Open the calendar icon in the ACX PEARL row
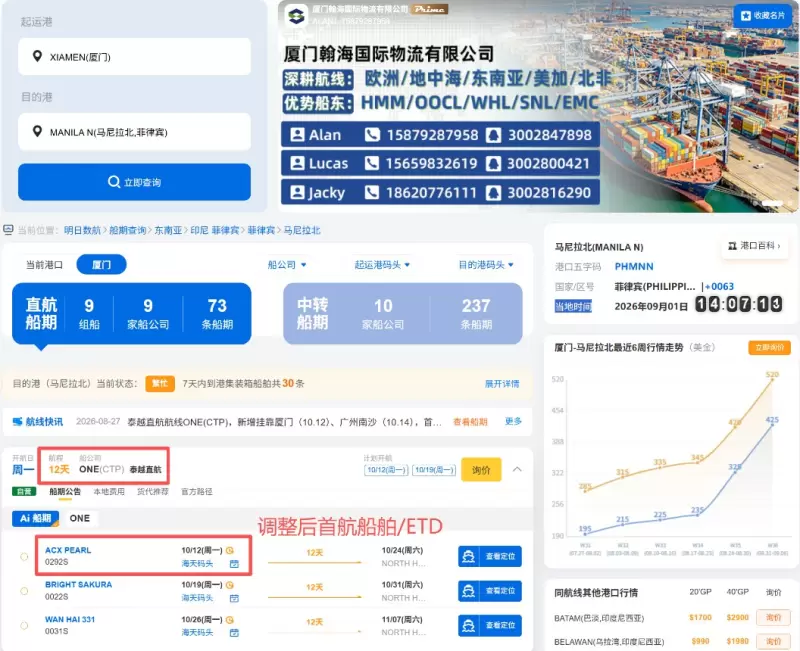Image resolution: width=800 pixels, height=651 pixels. coord(234,564)
